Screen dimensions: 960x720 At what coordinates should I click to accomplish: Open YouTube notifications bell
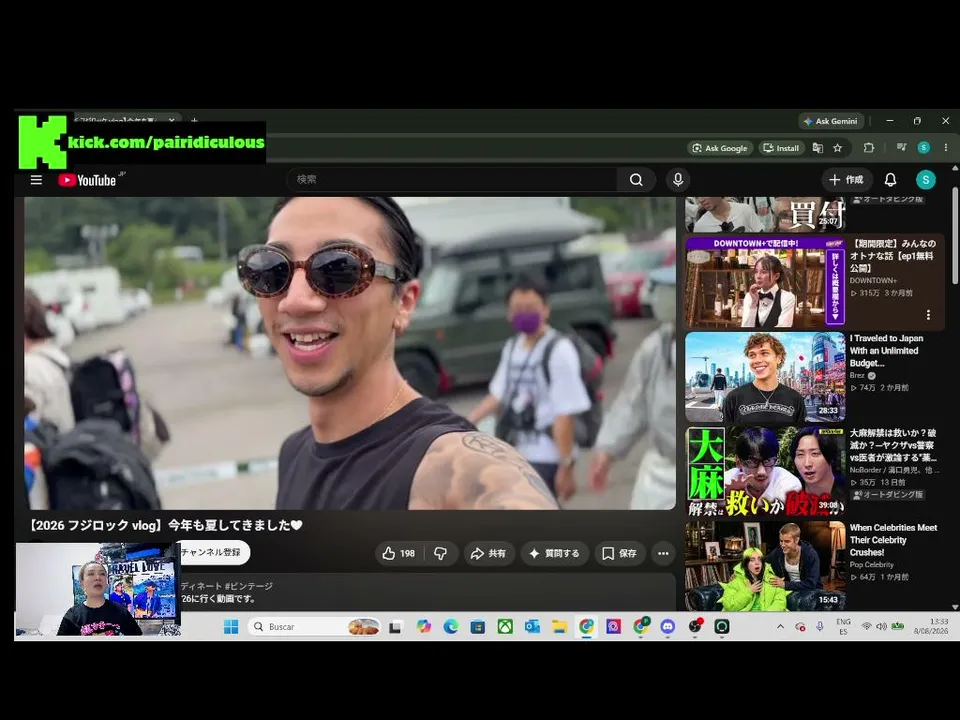890,180
